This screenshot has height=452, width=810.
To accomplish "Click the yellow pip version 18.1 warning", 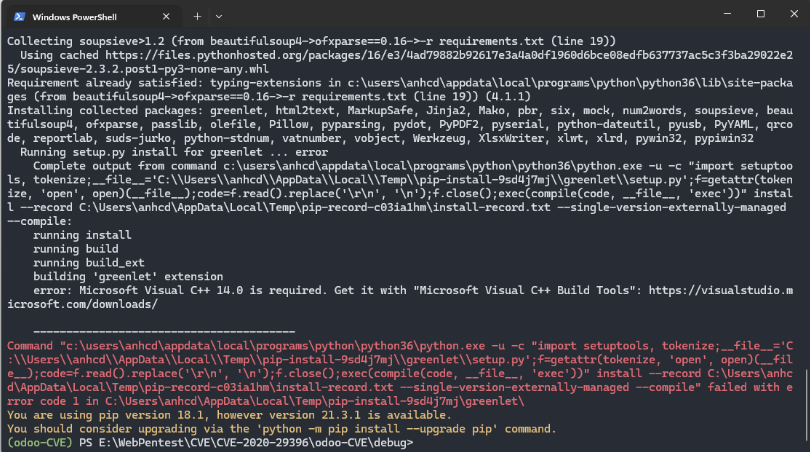I will pyautogui.click(x=200, y=411).
